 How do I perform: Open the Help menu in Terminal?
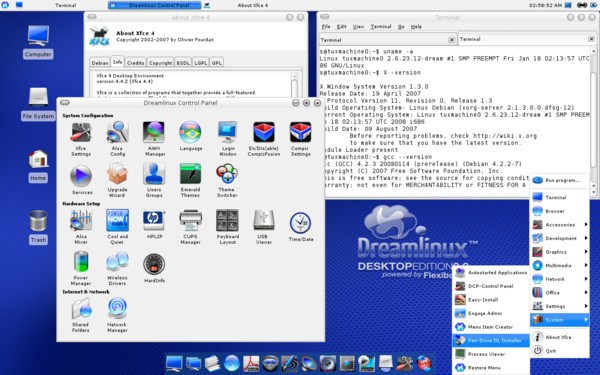coord(416,26)
